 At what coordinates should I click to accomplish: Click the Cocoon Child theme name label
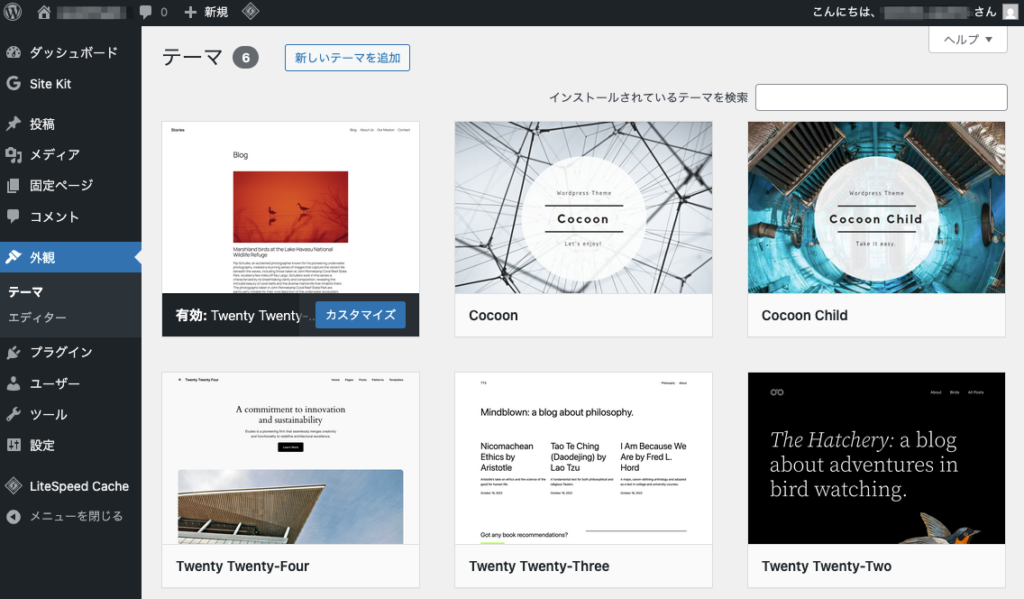(x=805, y=316)
